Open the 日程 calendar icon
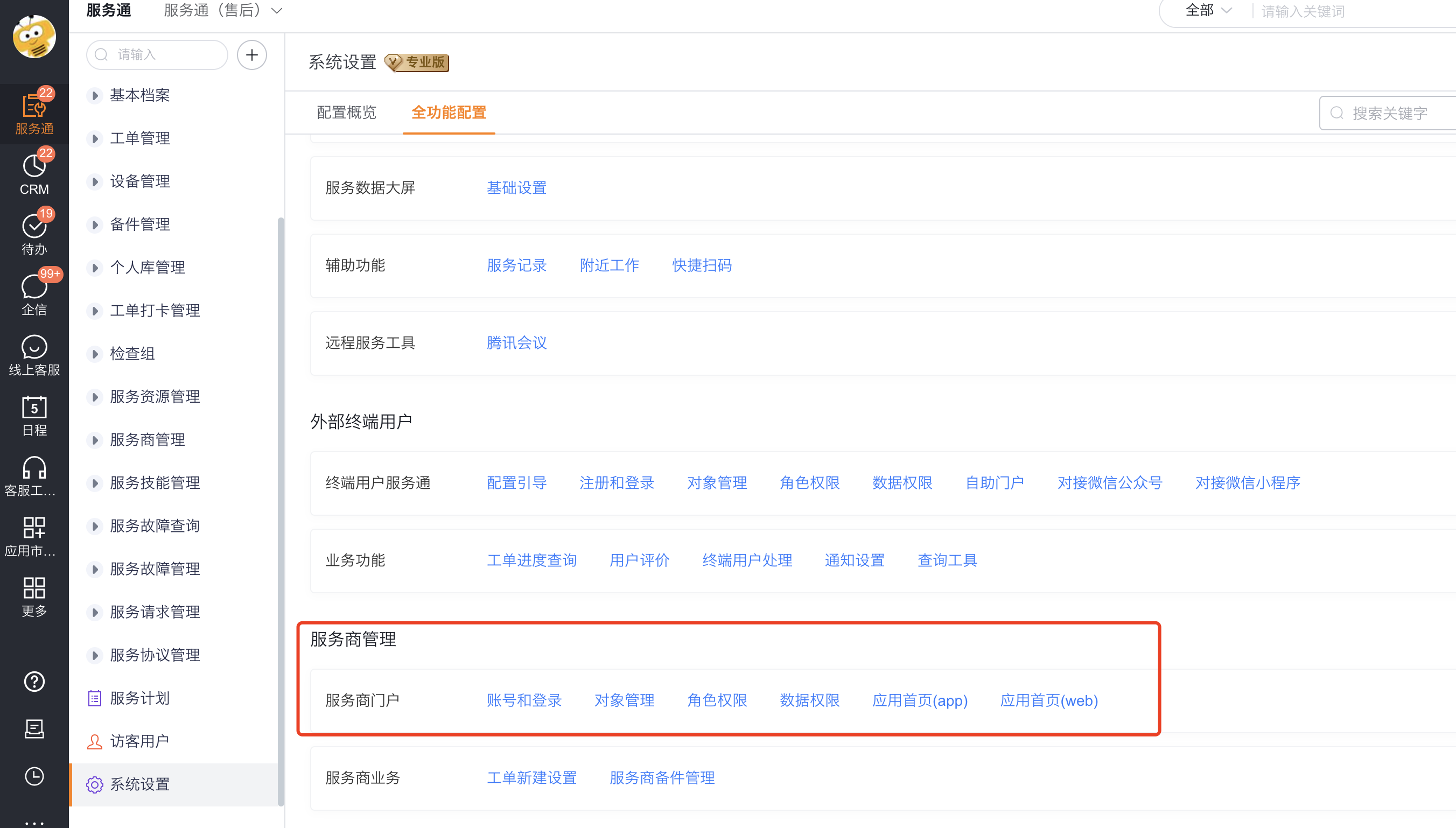Viewport: 1456px width, 828px height. tap(34, 415)
